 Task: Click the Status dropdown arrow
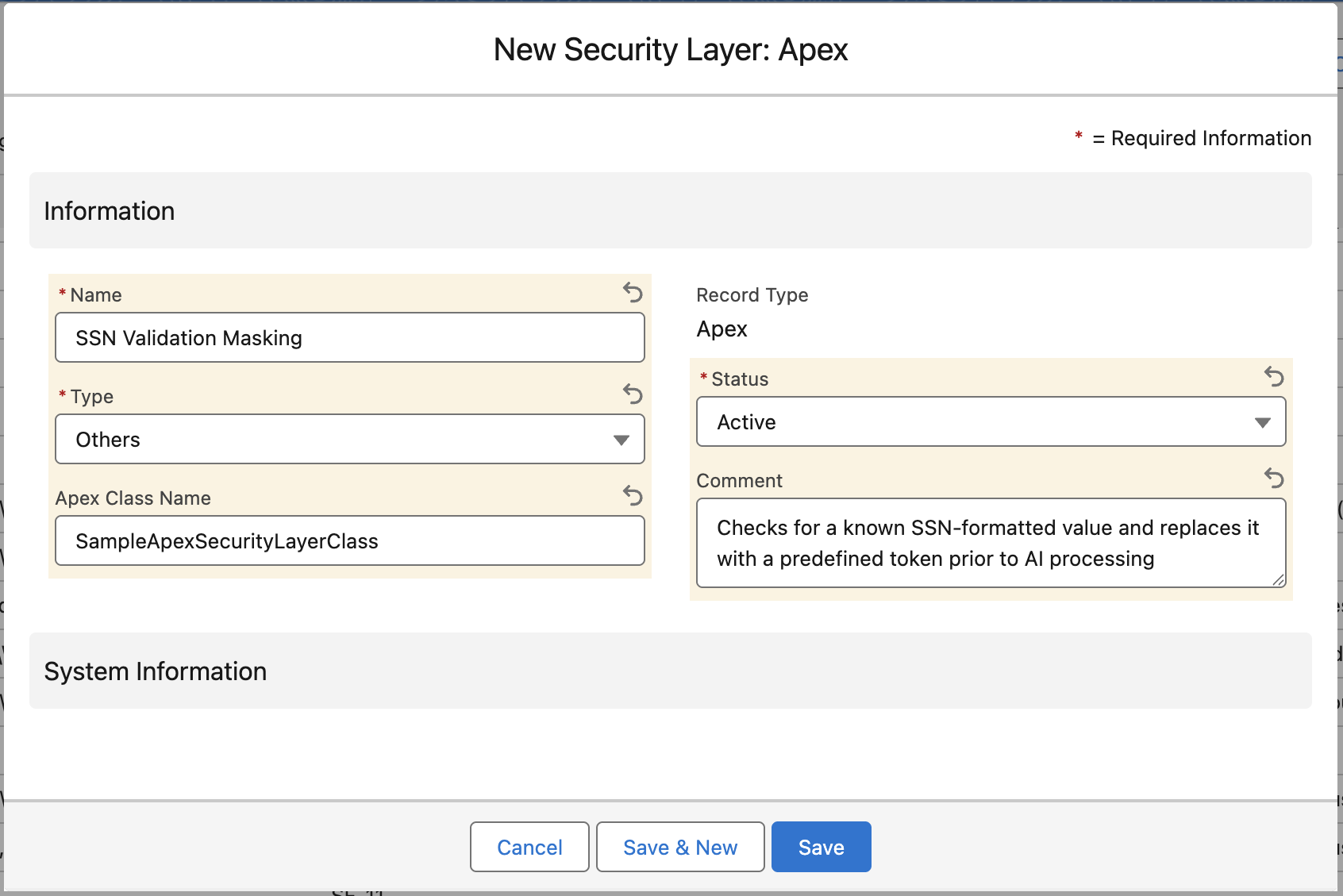point(1262,423)
